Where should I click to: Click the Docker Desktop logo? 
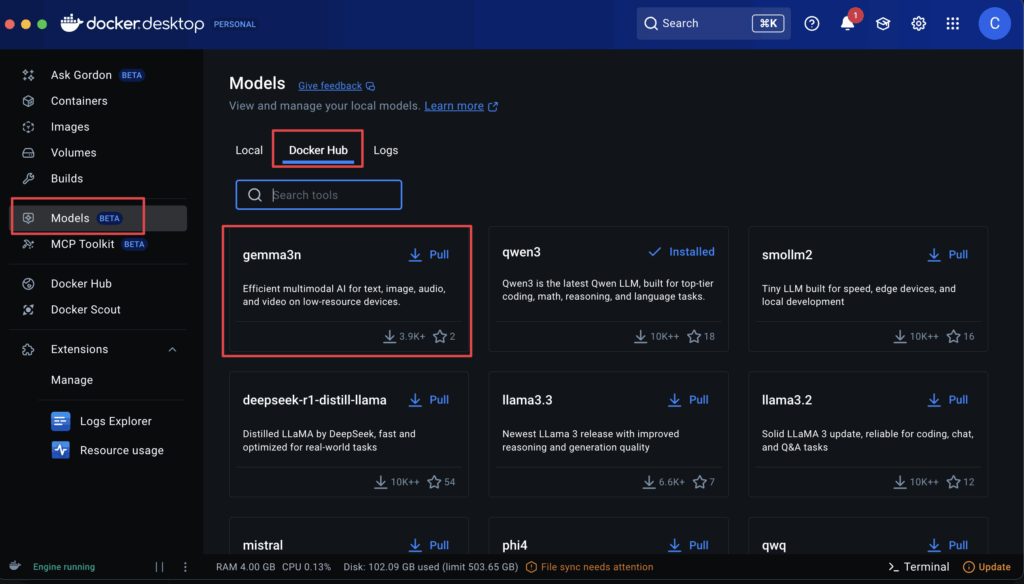click(133, 24)
